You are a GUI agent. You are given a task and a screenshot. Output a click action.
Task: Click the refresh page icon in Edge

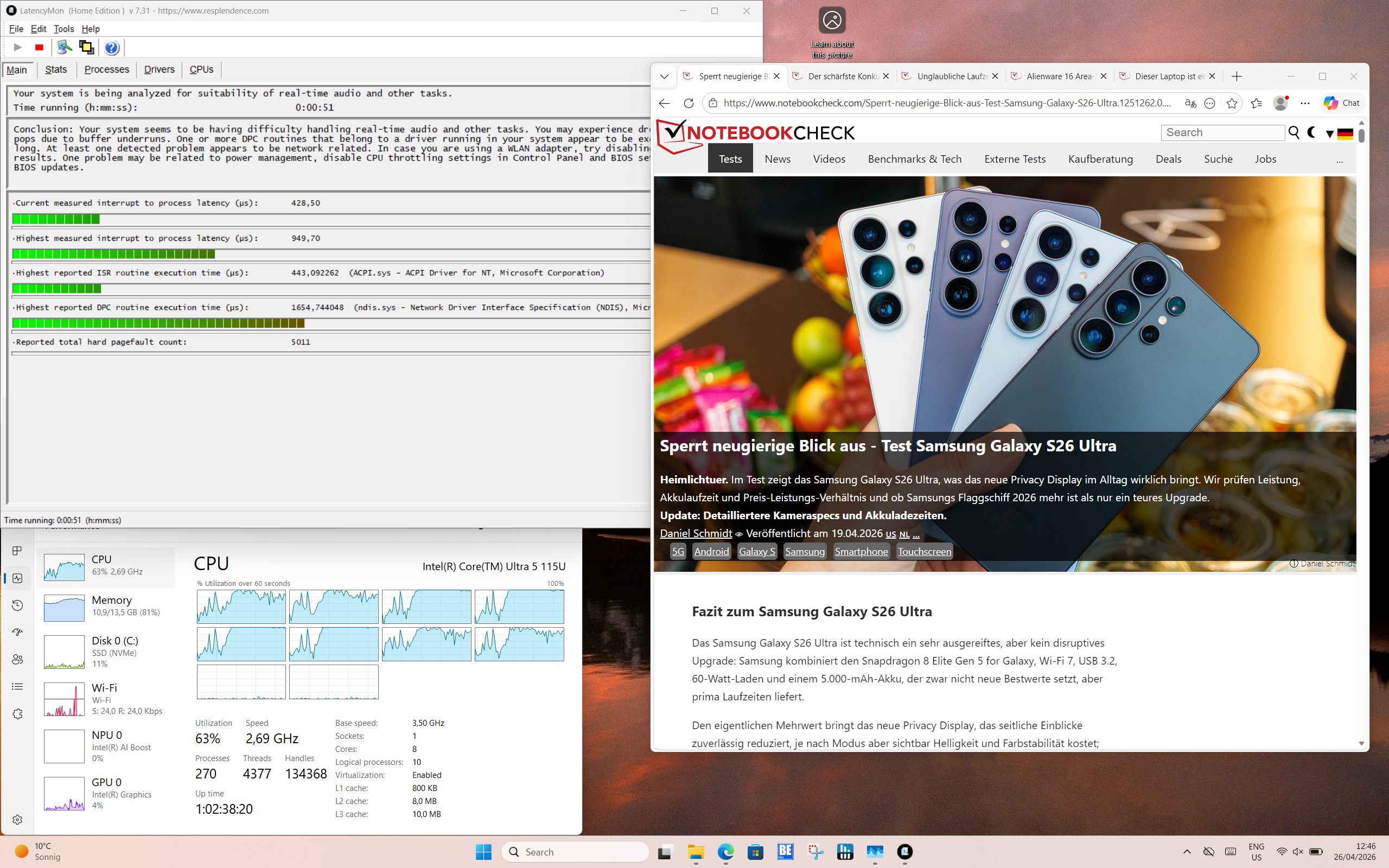tap(689, 103)
